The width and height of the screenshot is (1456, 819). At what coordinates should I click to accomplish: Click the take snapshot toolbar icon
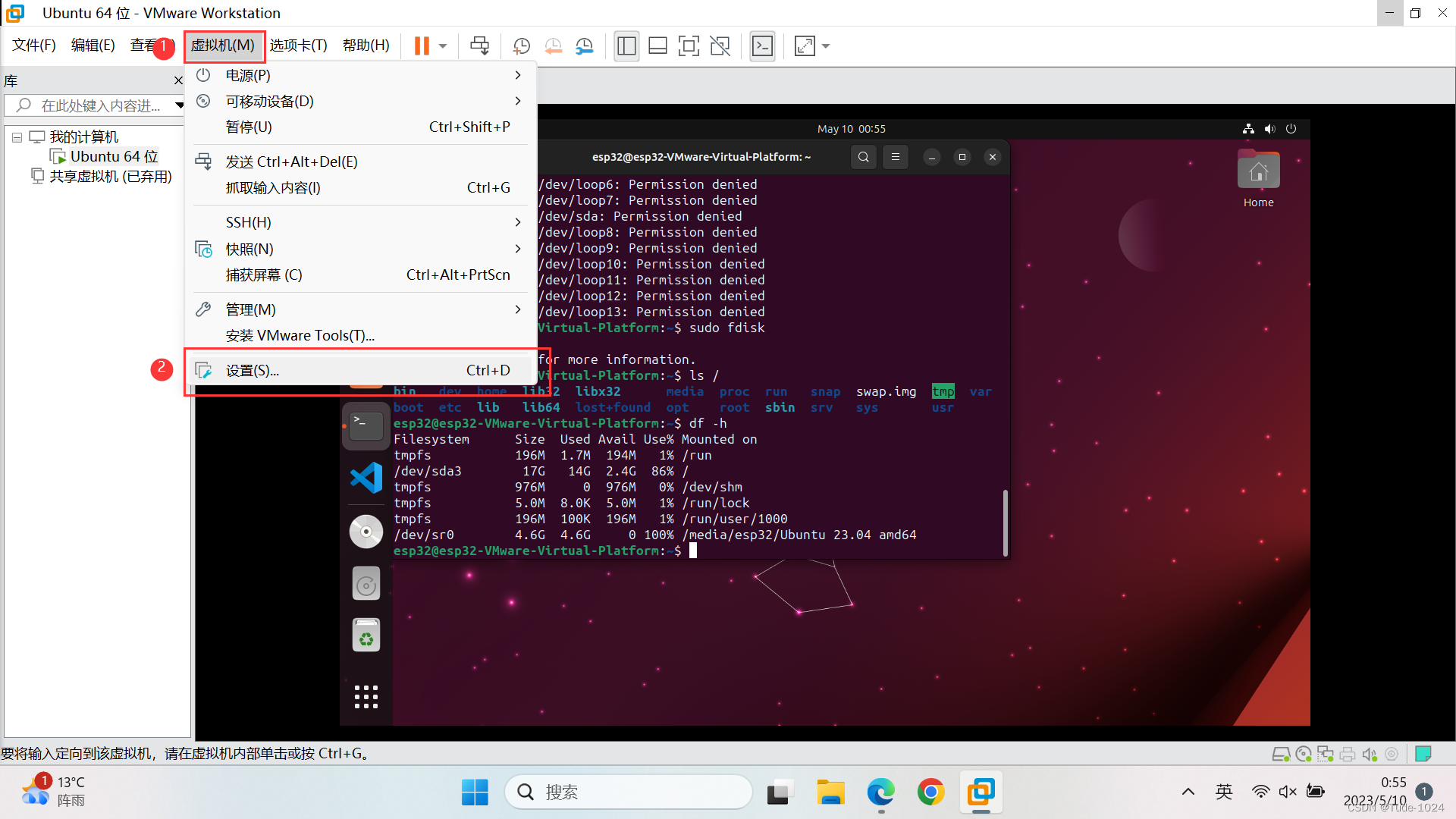(521, 45)
